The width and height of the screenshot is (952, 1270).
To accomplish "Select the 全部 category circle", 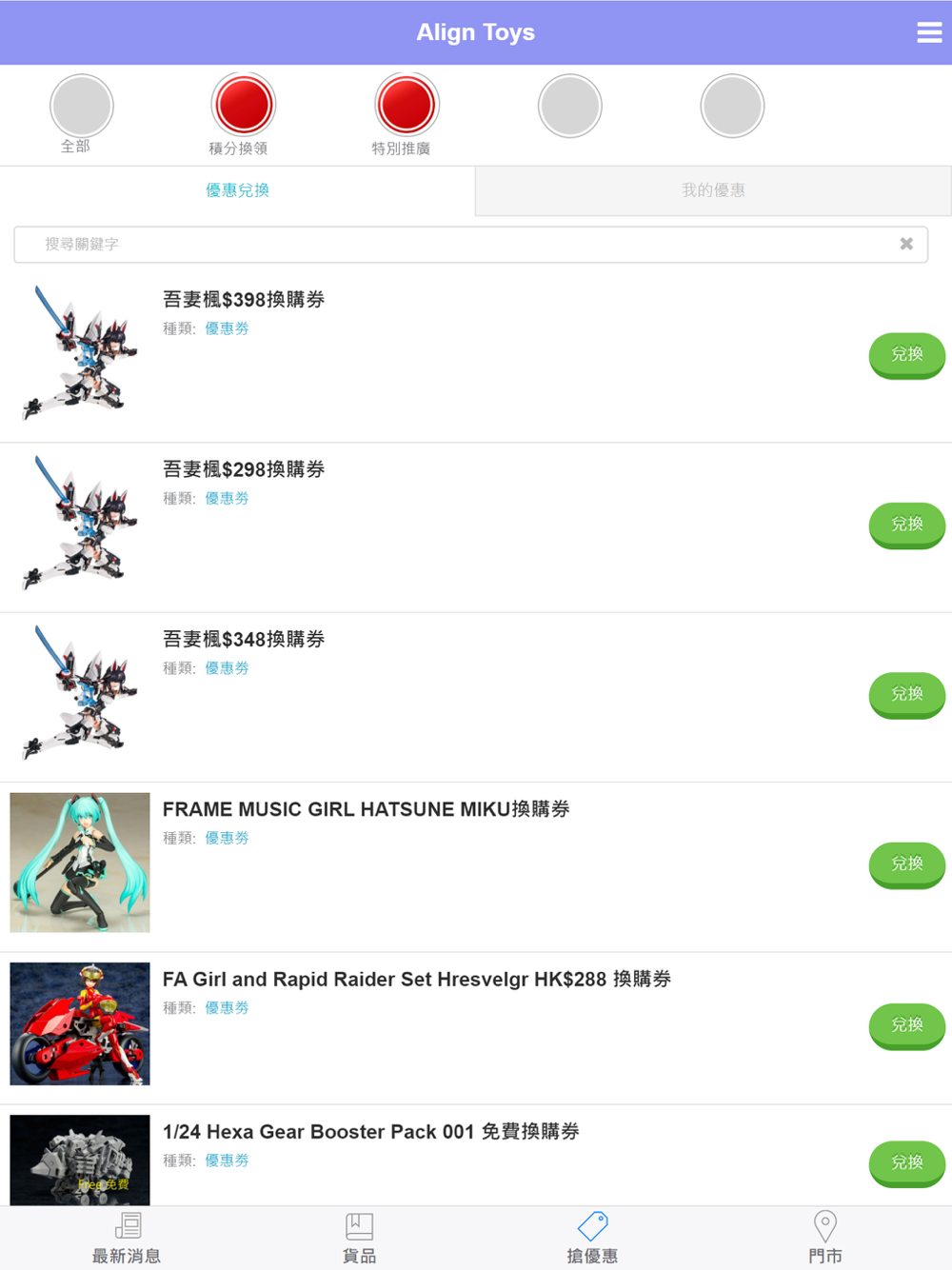I will [82, 106].
